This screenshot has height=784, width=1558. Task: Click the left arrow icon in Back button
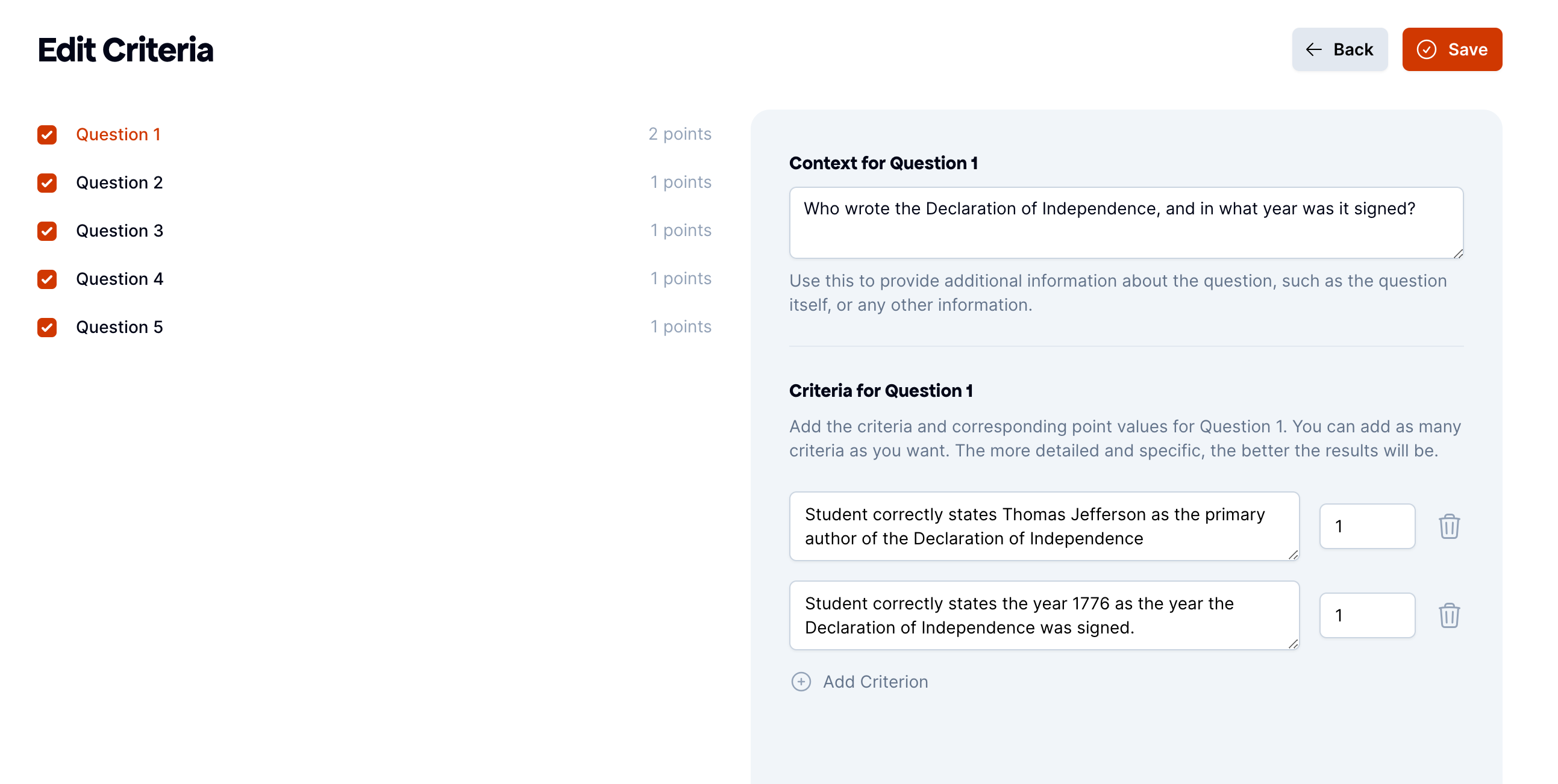(x=1313, y=49)
